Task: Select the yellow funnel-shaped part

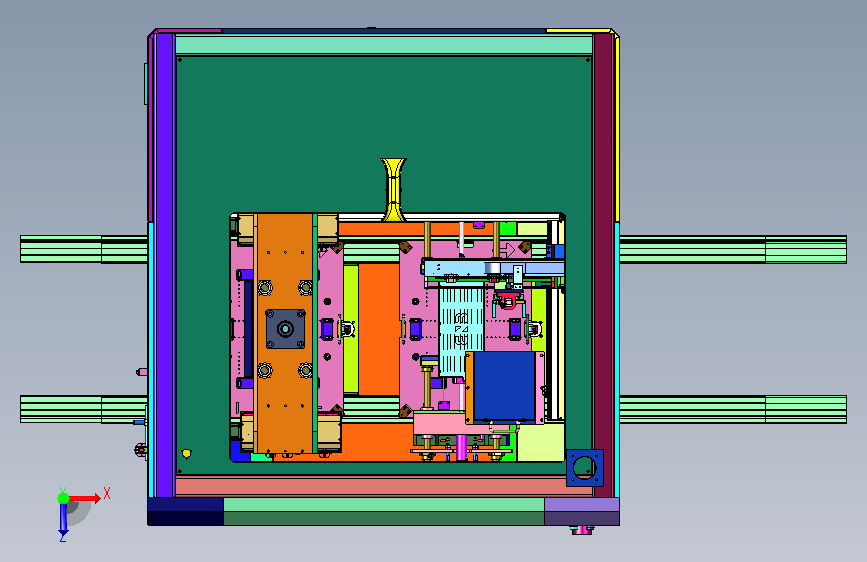Action: point(394,189)
